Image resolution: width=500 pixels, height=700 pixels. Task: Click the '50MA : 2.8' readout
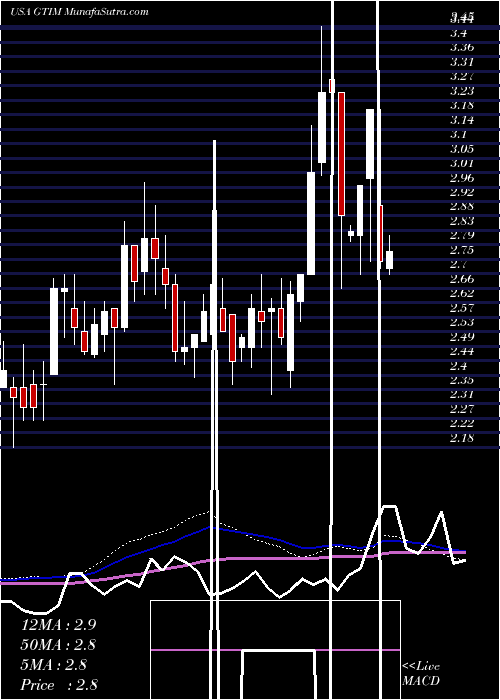59,645
